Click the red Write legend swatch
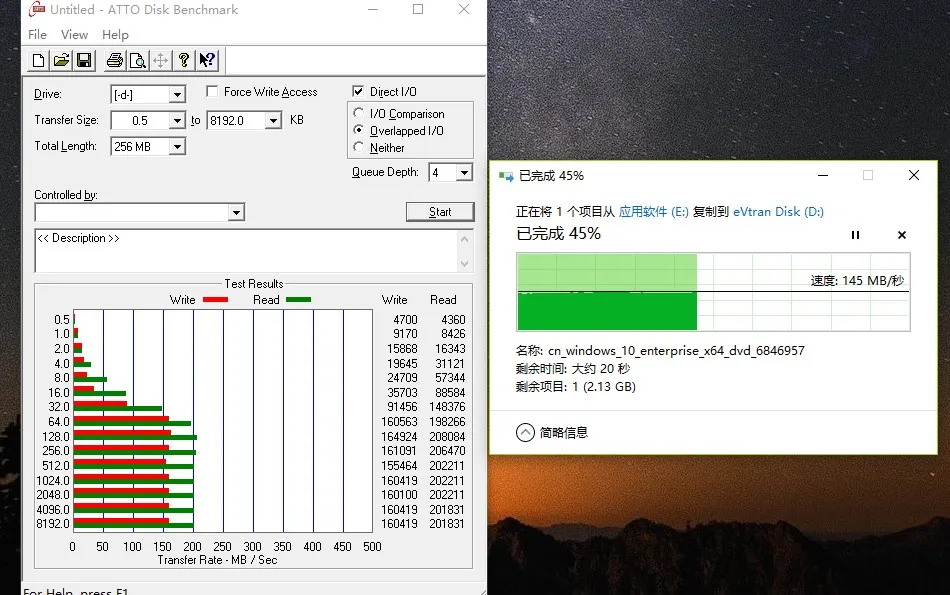This screenshot has width=950, height=595. (215, 299)
